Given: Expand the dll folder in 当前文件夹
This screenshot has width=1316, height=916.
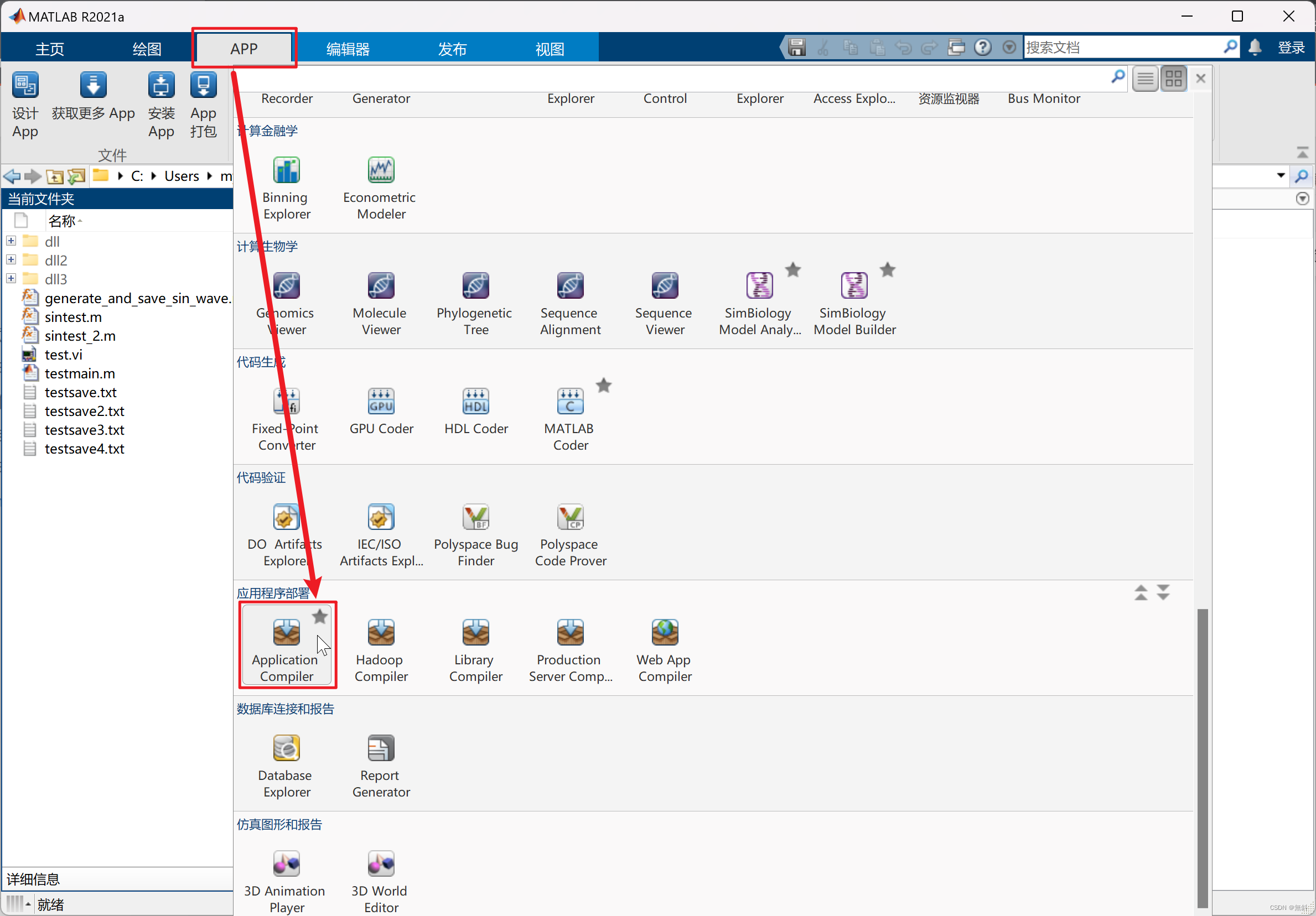Looking at the screenshot, I should tap(11, 241).
